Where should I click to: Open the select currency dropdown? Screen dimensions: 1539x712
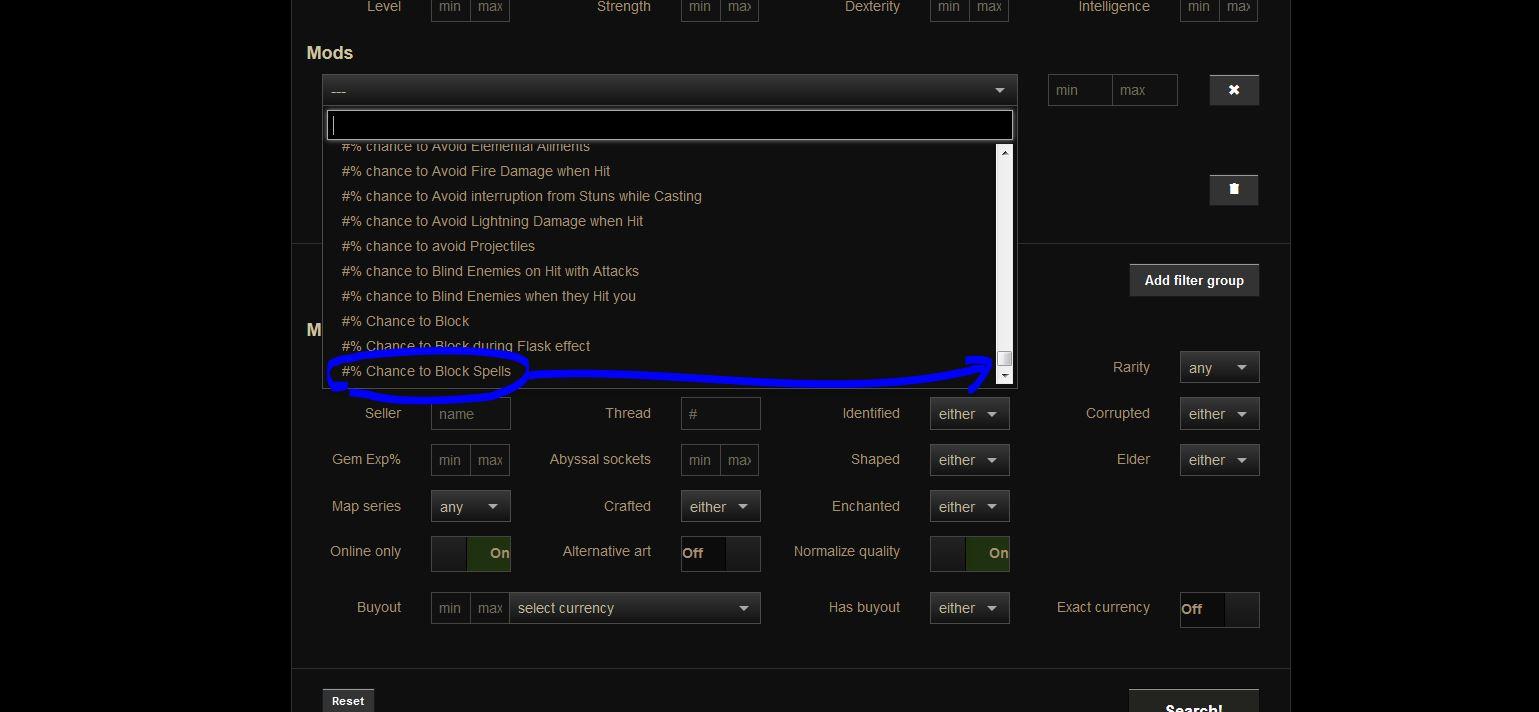click(x=635, y=607)
